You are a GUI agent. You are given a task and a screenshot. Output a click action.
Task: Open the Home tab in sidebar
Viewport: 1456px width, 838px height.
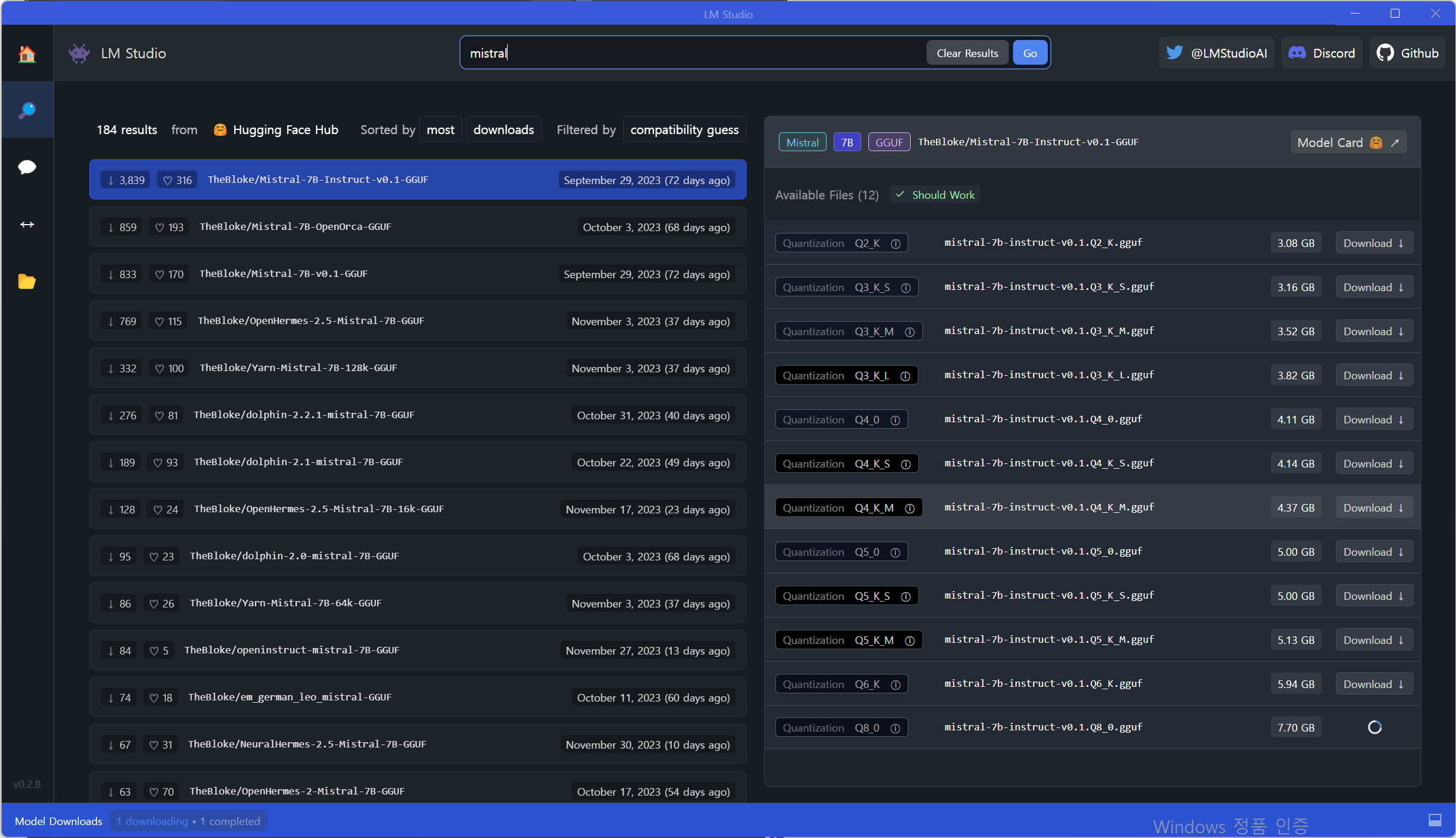click(x=27, y=54)
